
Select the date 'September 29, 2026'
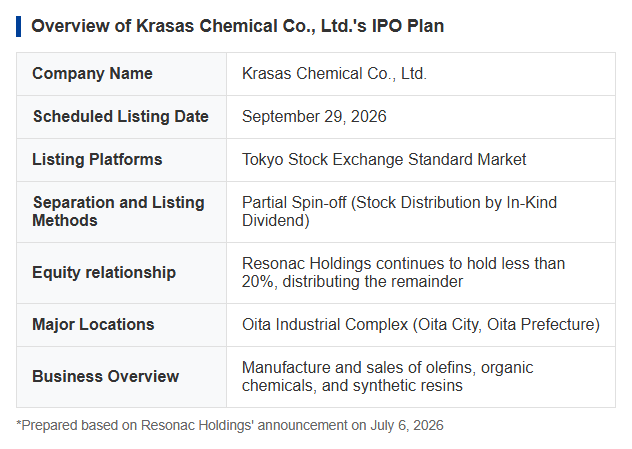(314, 117)
